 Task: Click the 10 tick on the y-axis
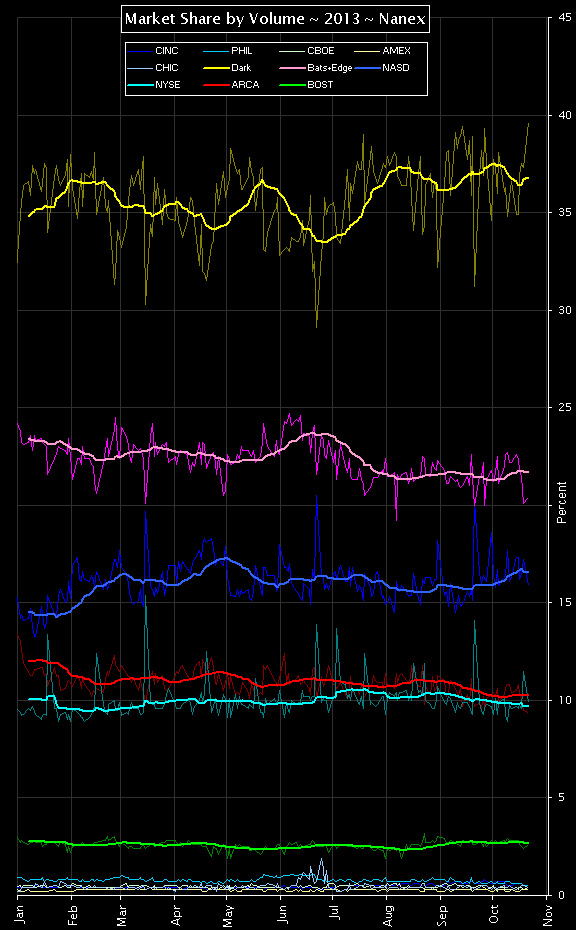pos(567,700)
